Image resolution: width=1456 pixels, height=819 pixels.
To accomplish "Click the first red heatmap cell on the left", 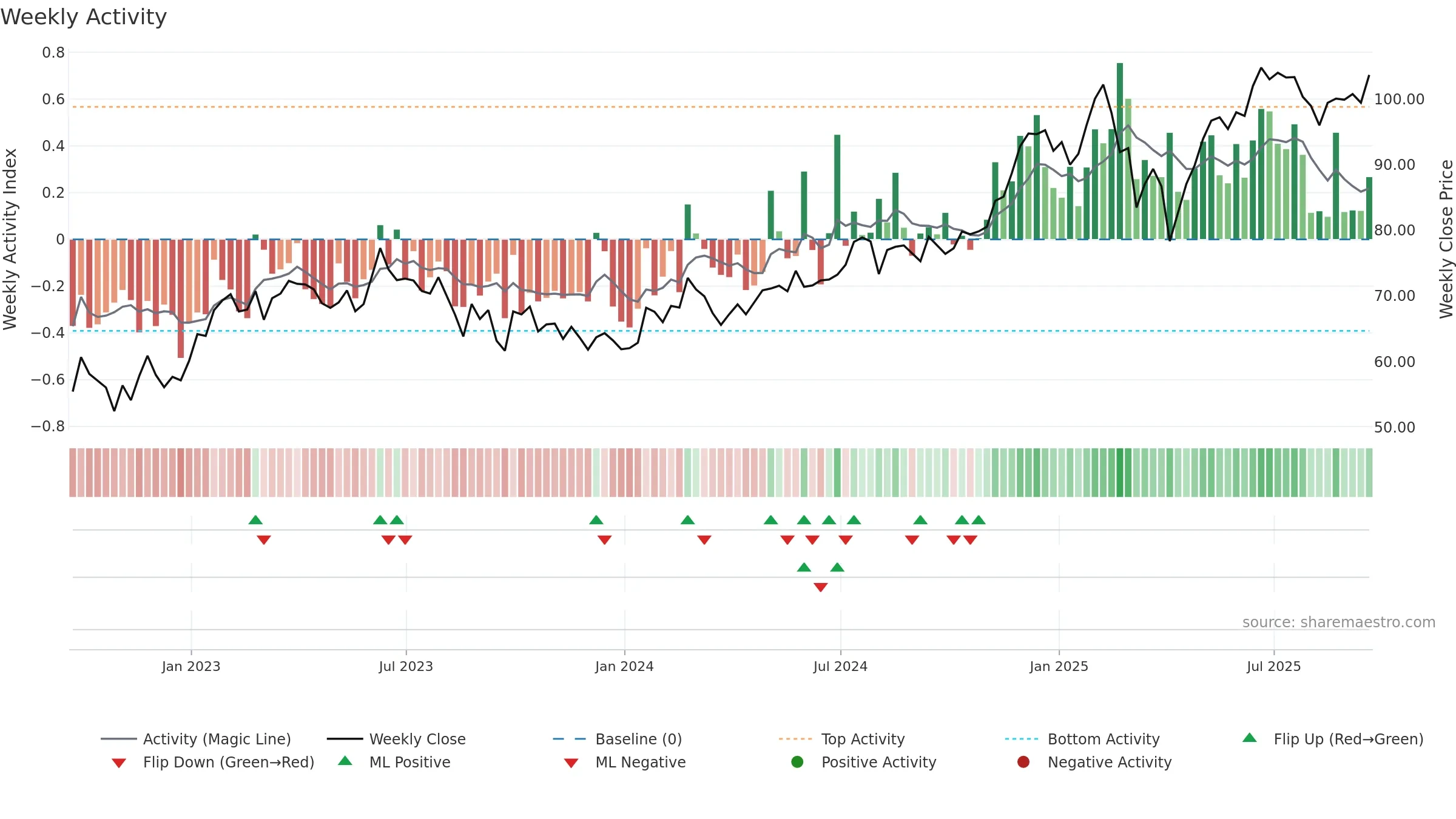I will pyautogui.click(x=73, y=473).
